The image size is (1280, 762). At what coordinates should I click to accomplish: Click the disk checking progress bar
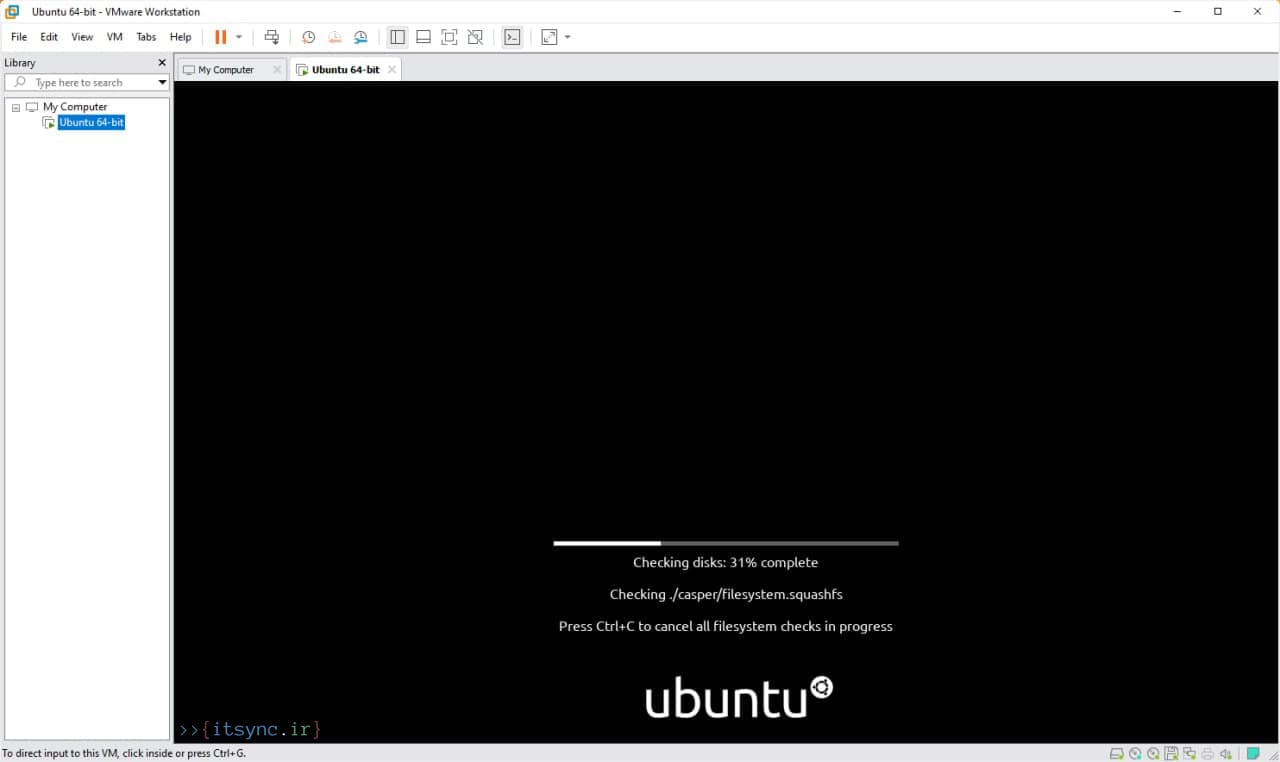[x=725, y=543]
